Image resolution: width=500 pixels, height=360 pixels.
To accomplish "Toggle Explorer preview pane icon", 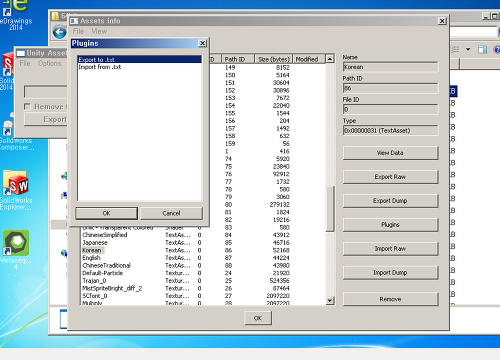I will (482, 49).
